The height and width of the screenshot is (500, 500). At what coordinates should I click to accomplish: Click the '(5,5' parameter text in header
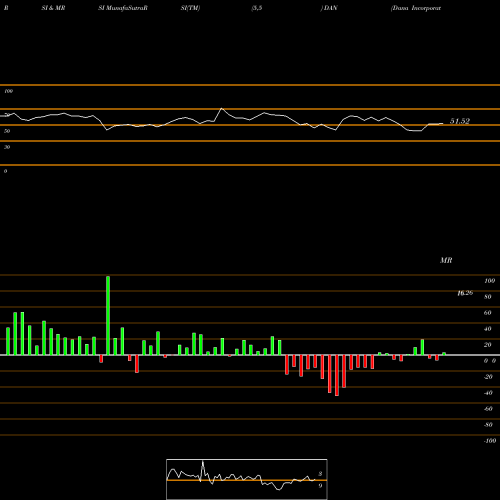tap(257, 8)
